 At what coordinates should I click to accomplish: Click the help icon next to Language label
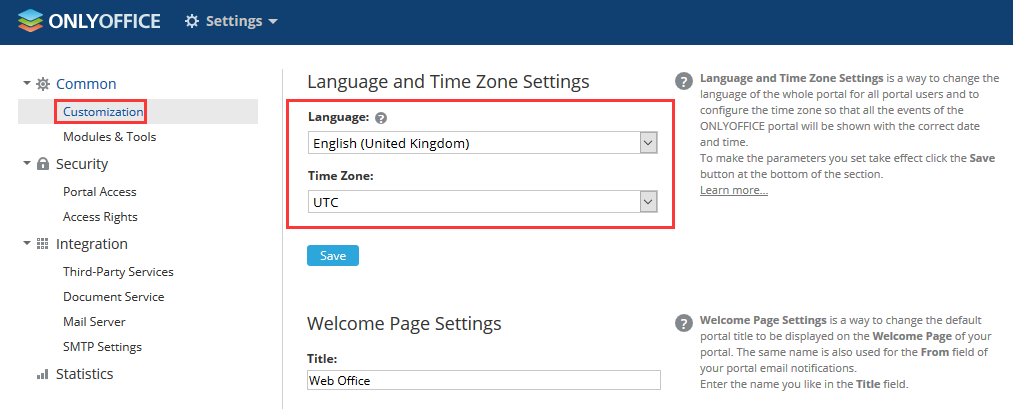pos(381,118)
